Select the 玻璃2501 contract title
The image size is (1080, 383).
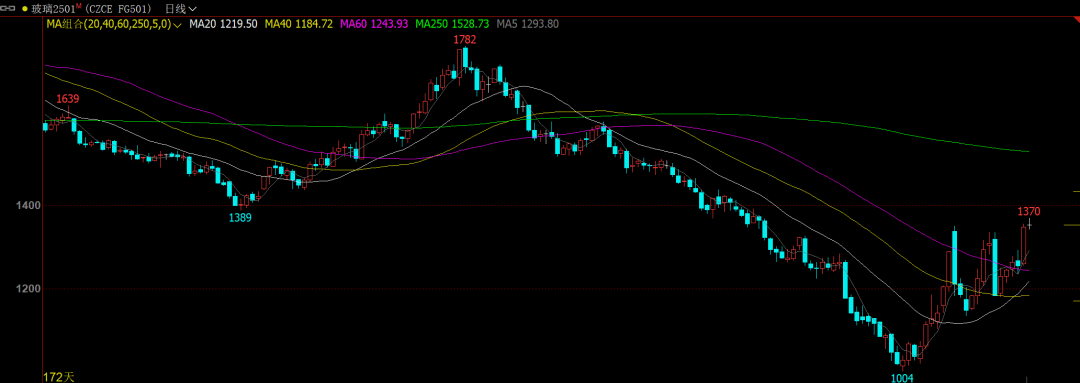click(x=53, y=9)
